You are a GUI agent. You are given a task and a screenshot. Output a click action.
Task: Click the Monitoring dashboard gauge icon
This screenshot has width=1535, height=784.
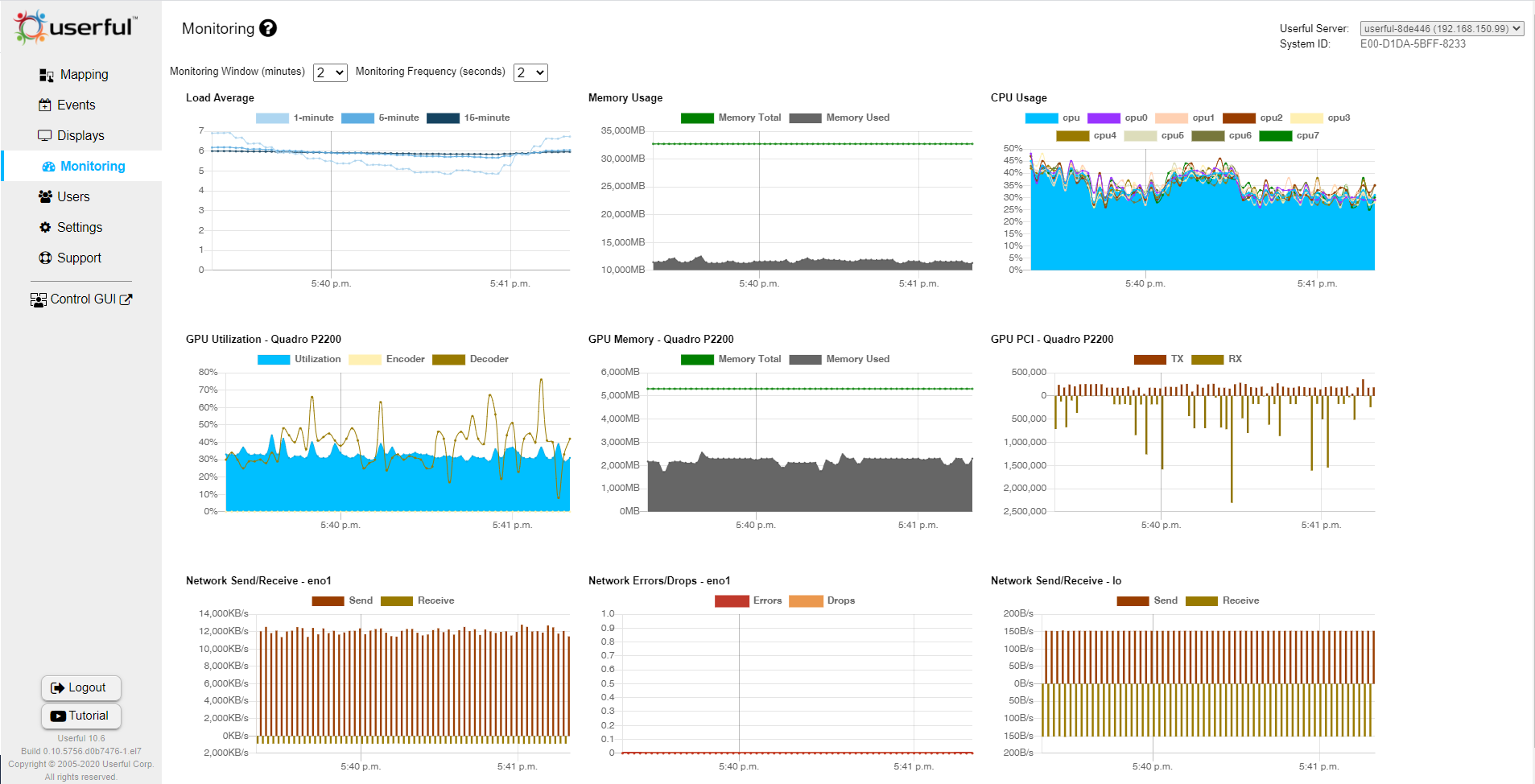(48, 167)
